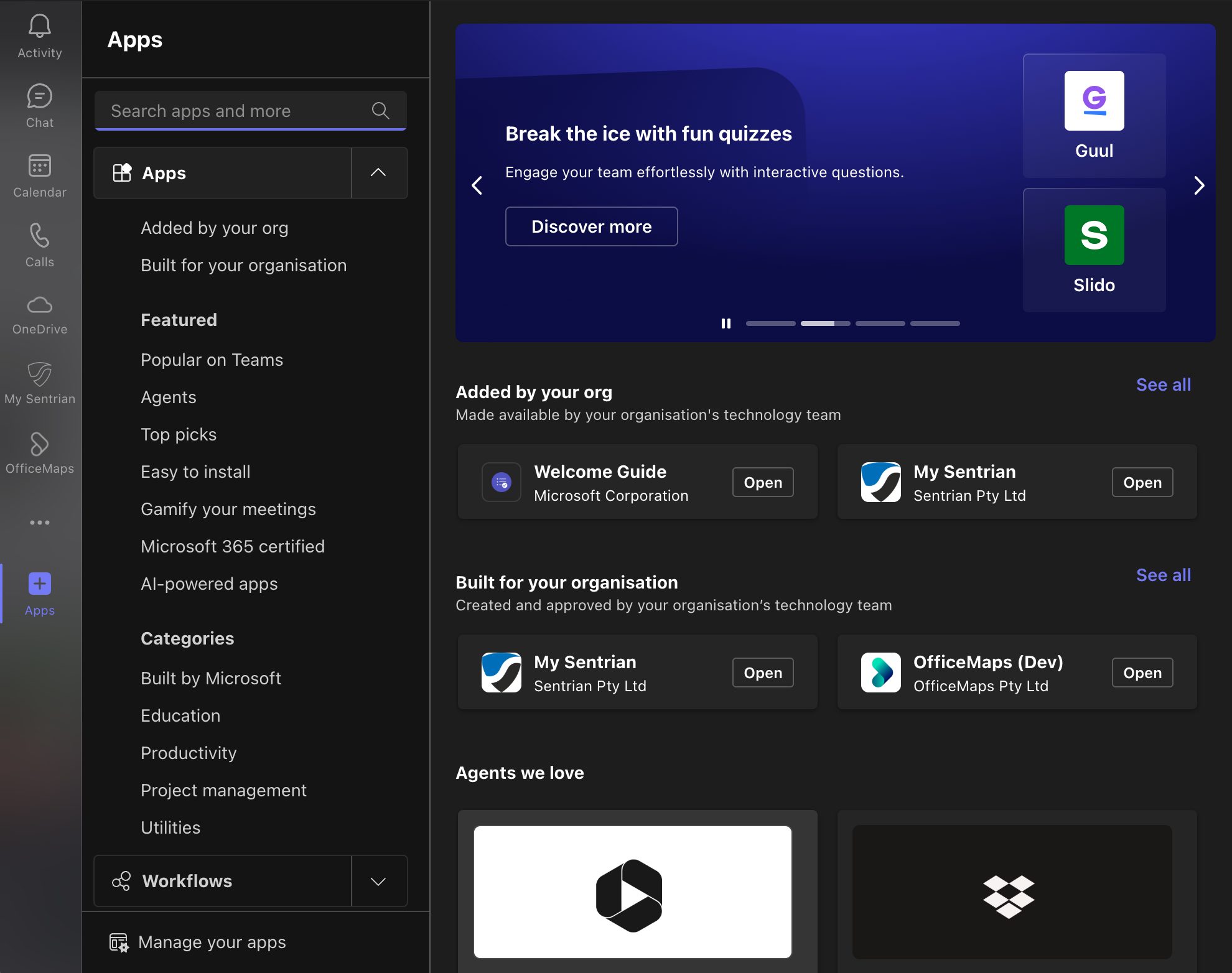Open the Chat icon in the rail
Screen dimensions: 1232x973
click(x=40, y=96)
